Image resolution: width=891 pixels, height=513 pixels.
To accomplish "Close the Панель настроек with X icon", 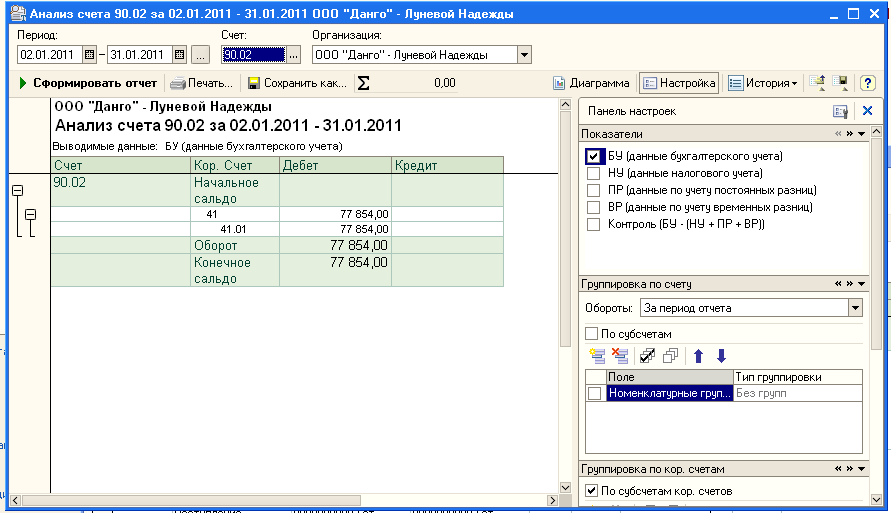I will pos(867,111).
